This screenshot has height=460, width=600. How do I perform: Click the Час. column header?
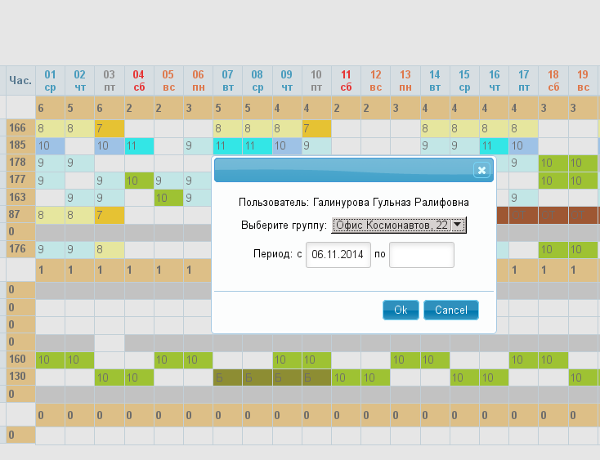point(19,80)
